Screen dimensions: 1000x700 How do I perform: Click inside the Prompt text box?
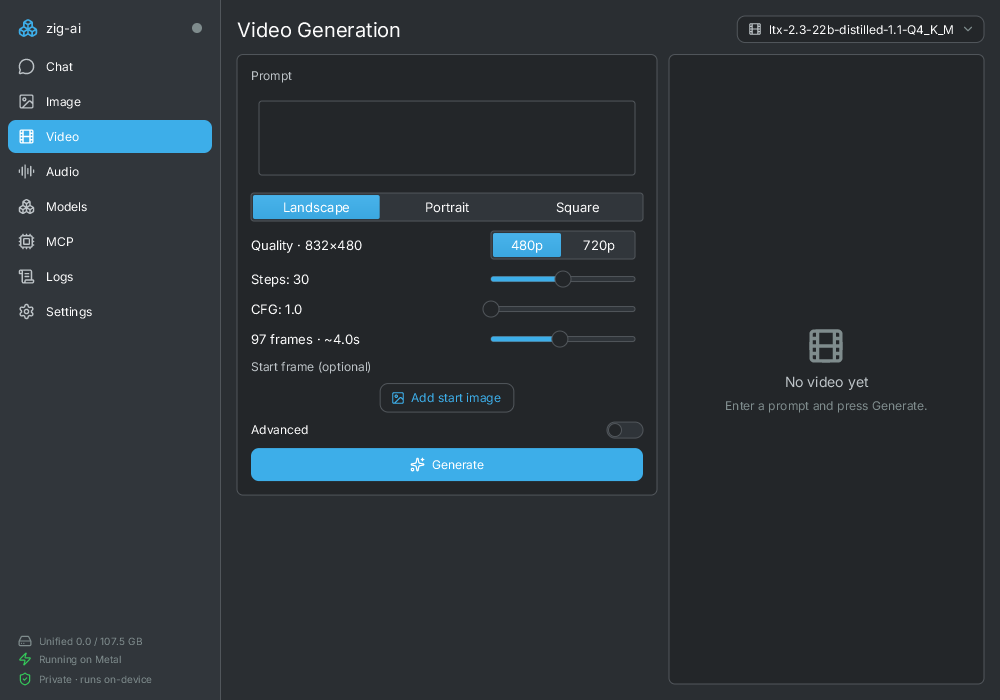[446, 138]
